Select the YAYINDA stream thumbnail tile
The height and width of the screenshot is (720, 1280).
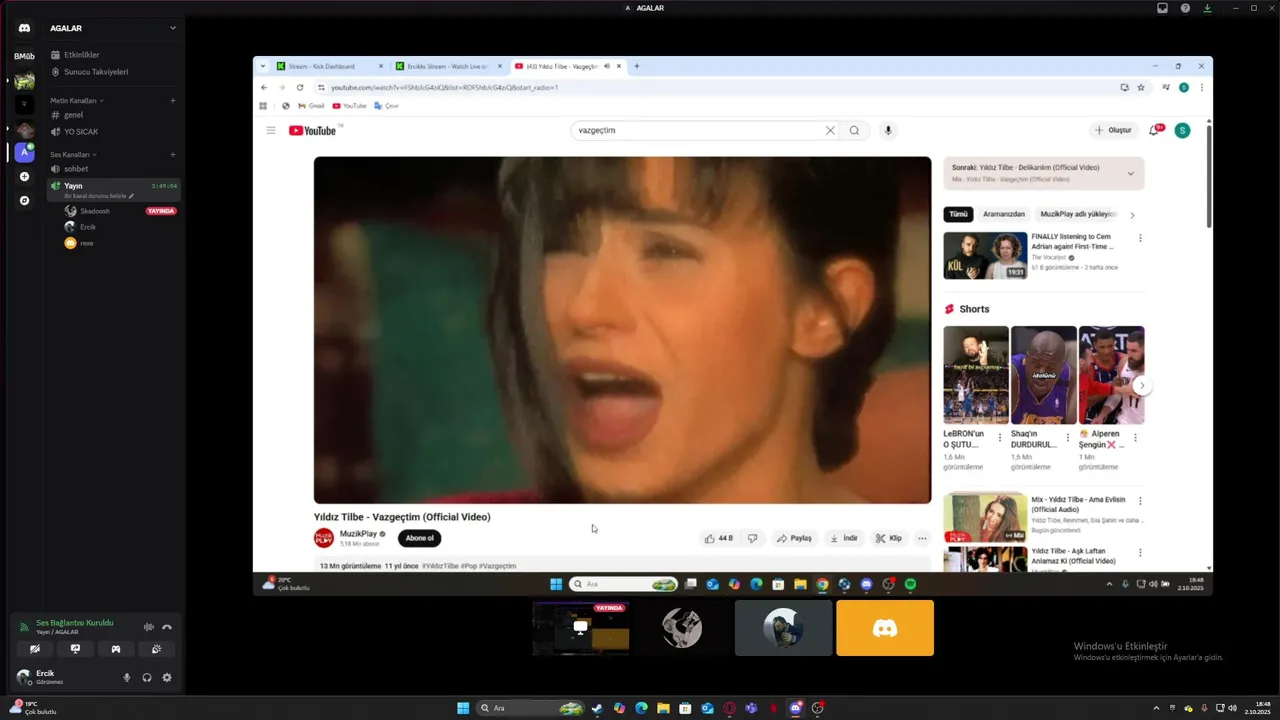click(581, 627)
